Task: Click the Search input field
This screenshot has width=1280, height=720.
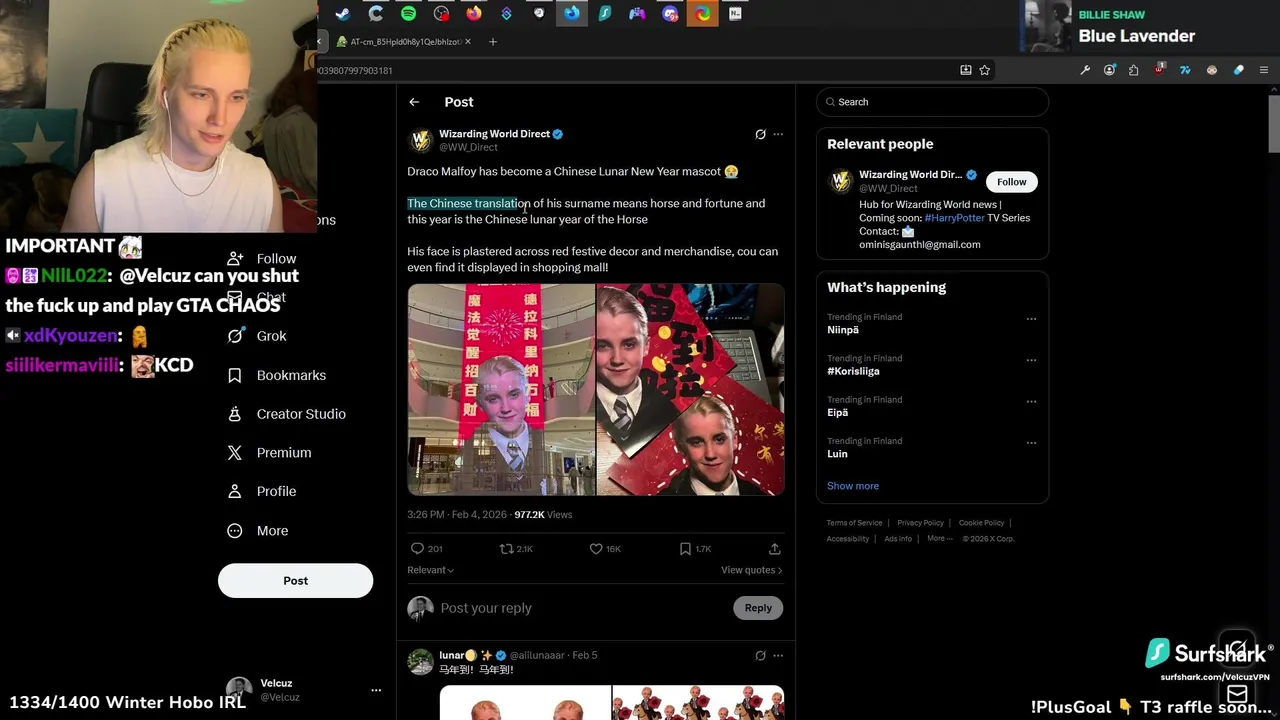Action: pyautogui.click(x=932, y=102)
